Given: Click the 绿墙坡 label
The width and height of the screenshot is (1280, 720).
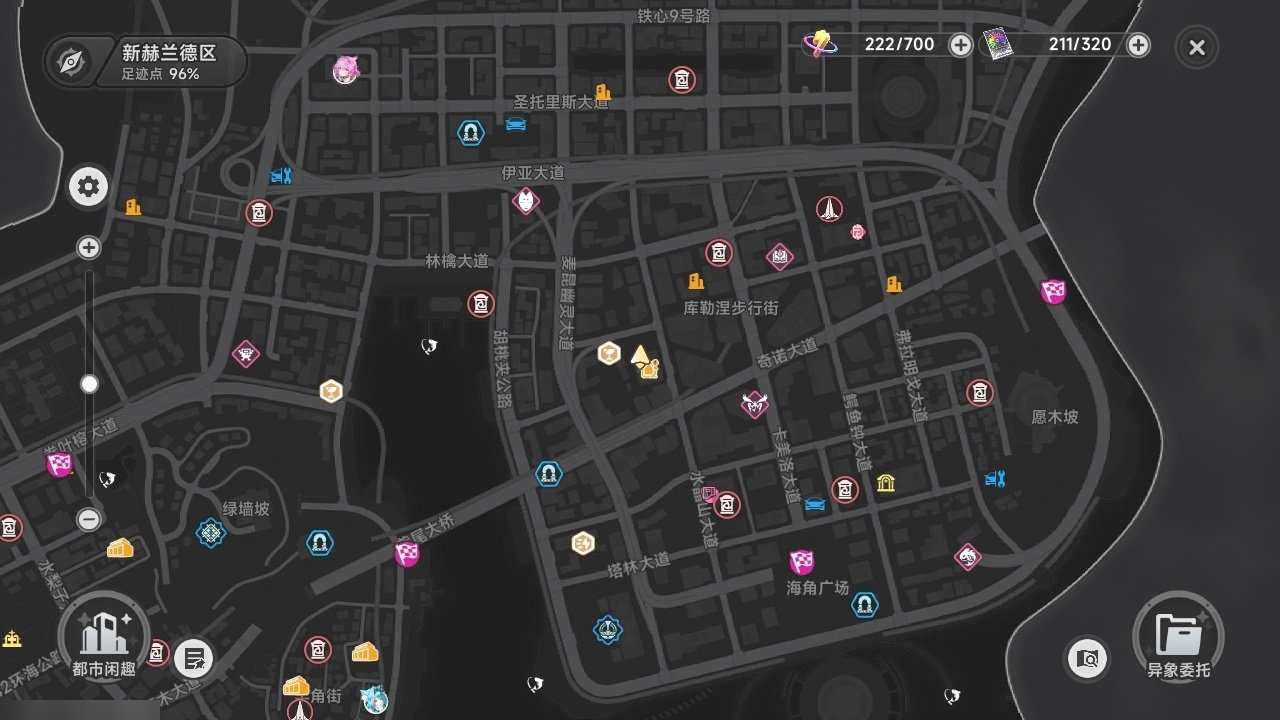Looking at the screenshot, I should click(246, 509).
